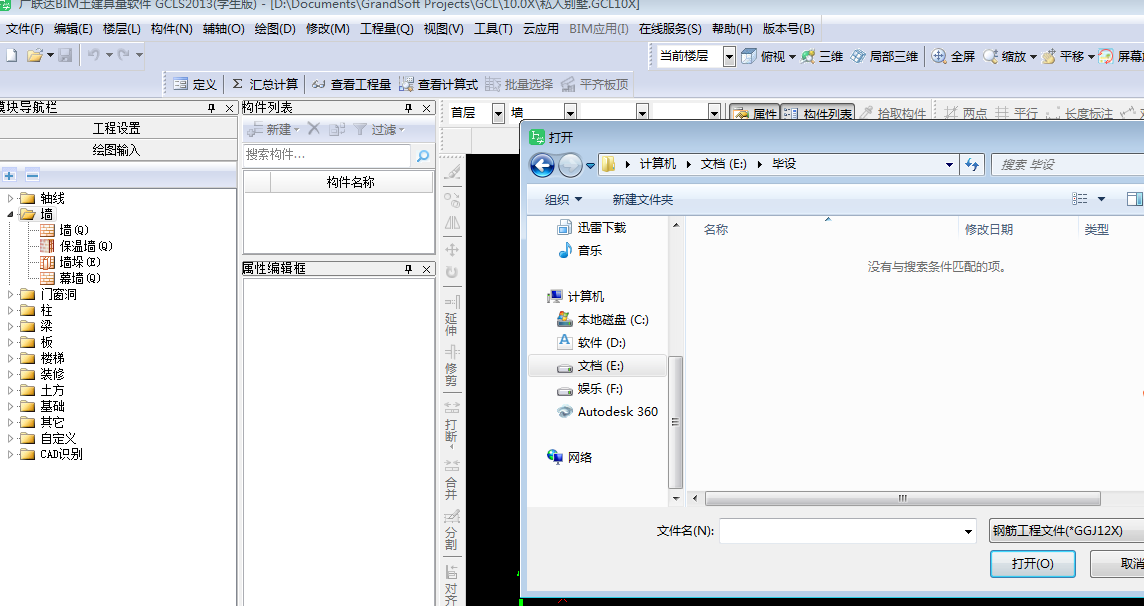Click the New file icon in toolbar

coord(11,55)
